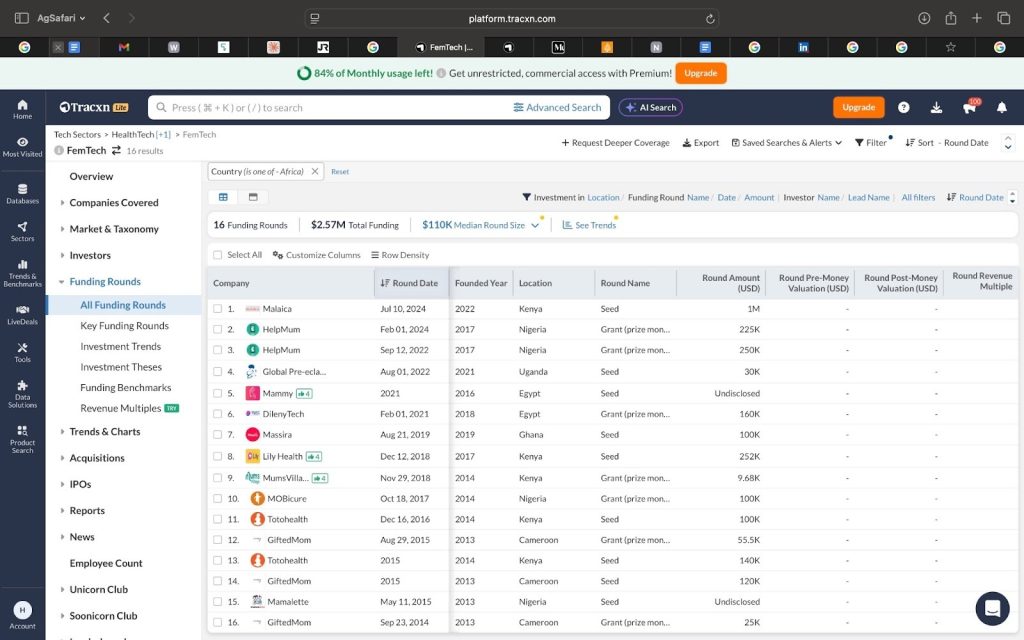Tick the checkbox for Malaica row

pos(218,309)
